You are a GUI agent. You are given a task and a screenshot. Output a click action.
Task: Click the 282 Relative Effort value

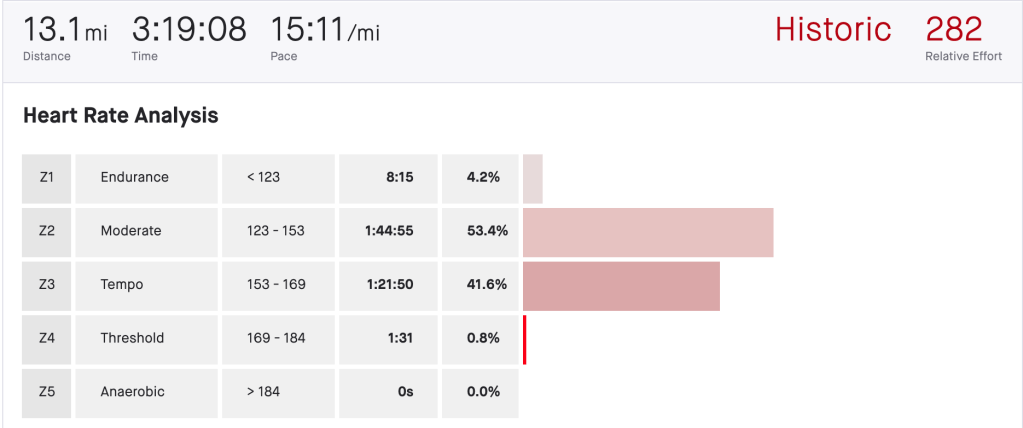[x=954, y=29]
